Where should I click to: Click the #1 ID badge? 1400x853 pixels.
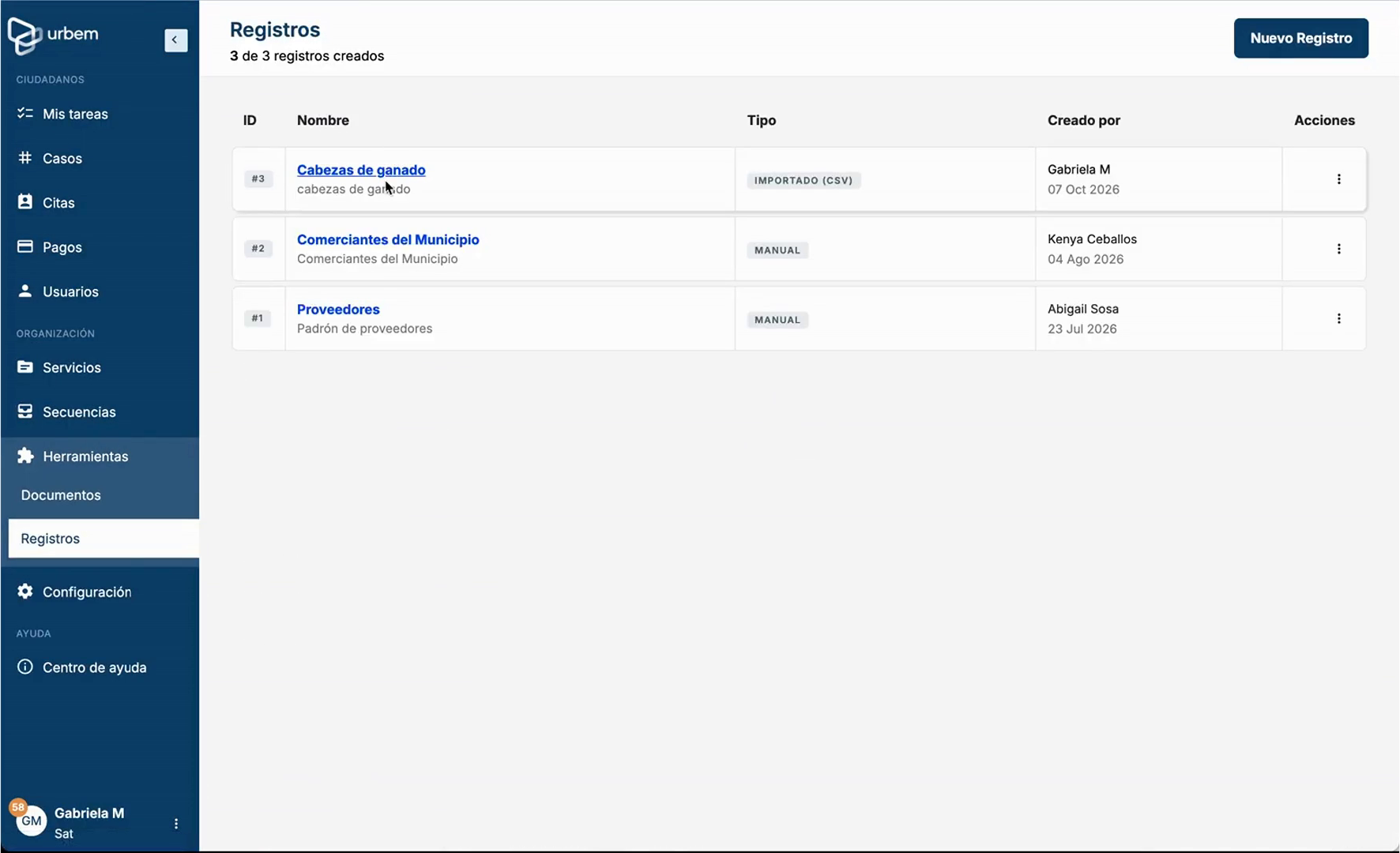pyautogui.click(x=258, y=318)
